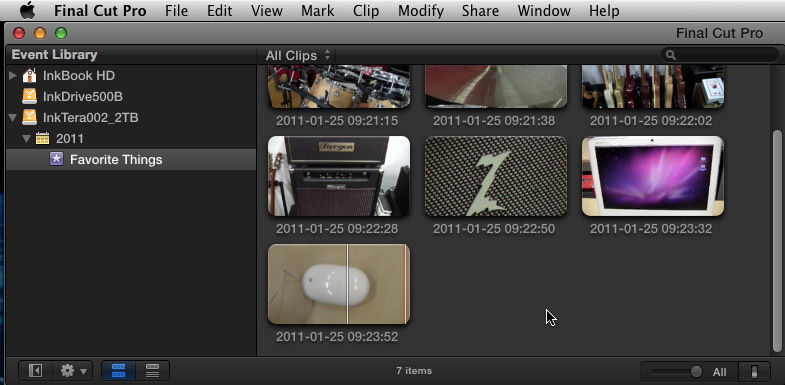Expand the InkBook HD disclosure triangle
Screen dimensions: 785x385
point(13,76)
